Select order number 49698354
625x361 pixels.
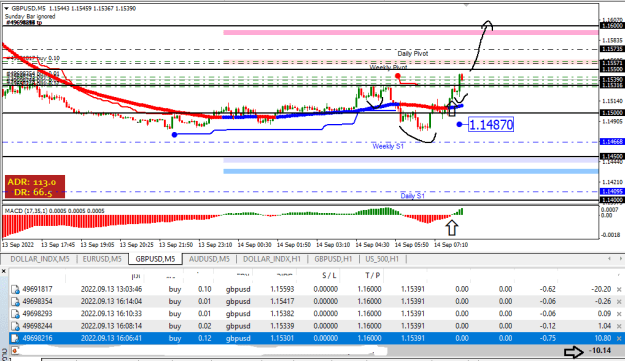[37, 302]
